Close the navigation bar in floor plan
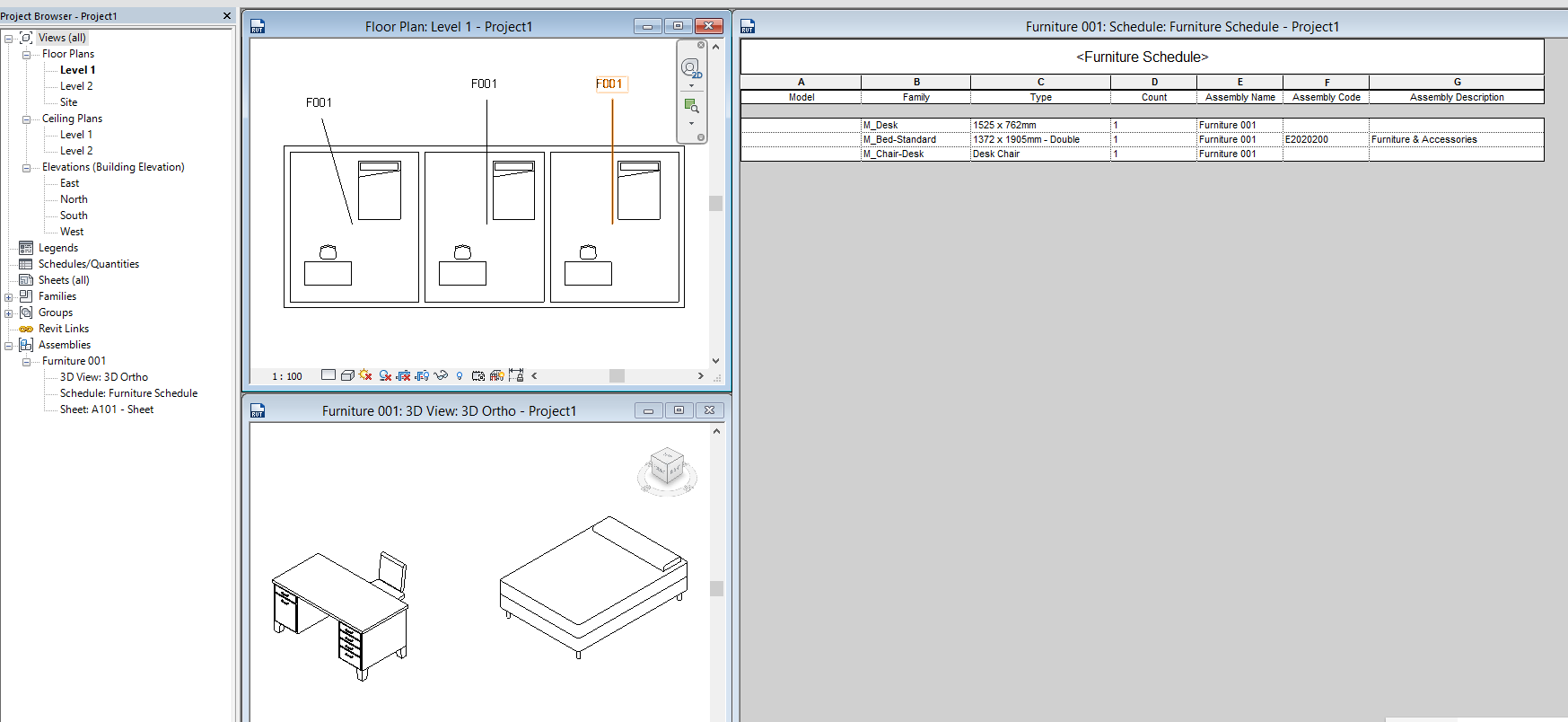1568x722 pixels. 701,45
